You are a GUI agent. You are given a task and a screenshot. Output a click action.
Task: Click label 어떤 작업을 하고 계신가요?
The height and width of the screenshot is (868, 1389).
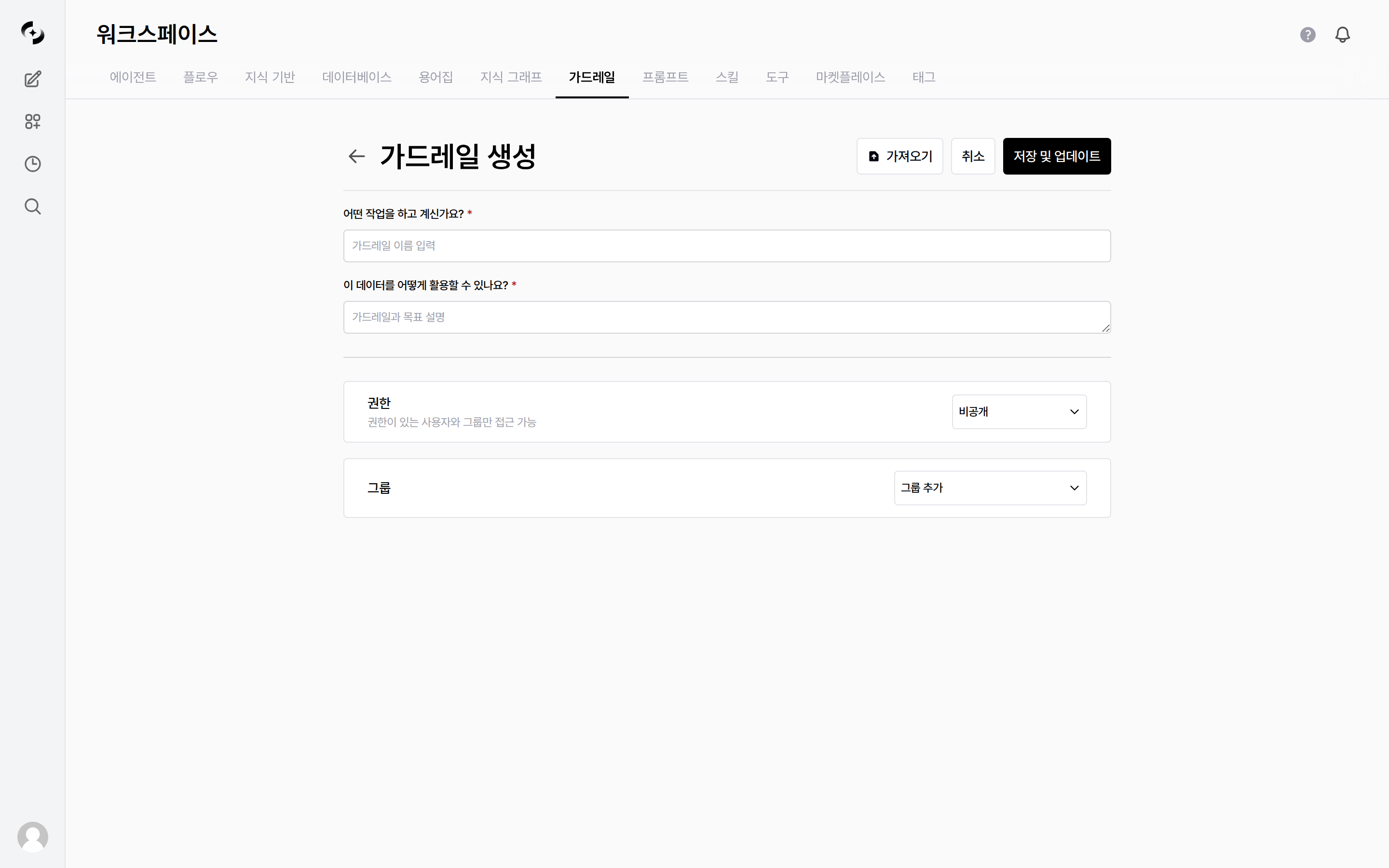click(x=404, y=214)
